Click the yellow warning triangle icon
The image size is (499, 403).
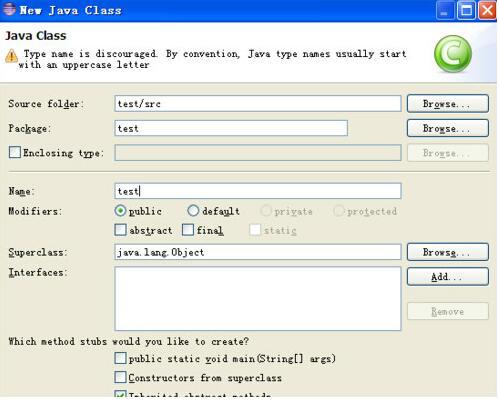click(x=11, y=56)
